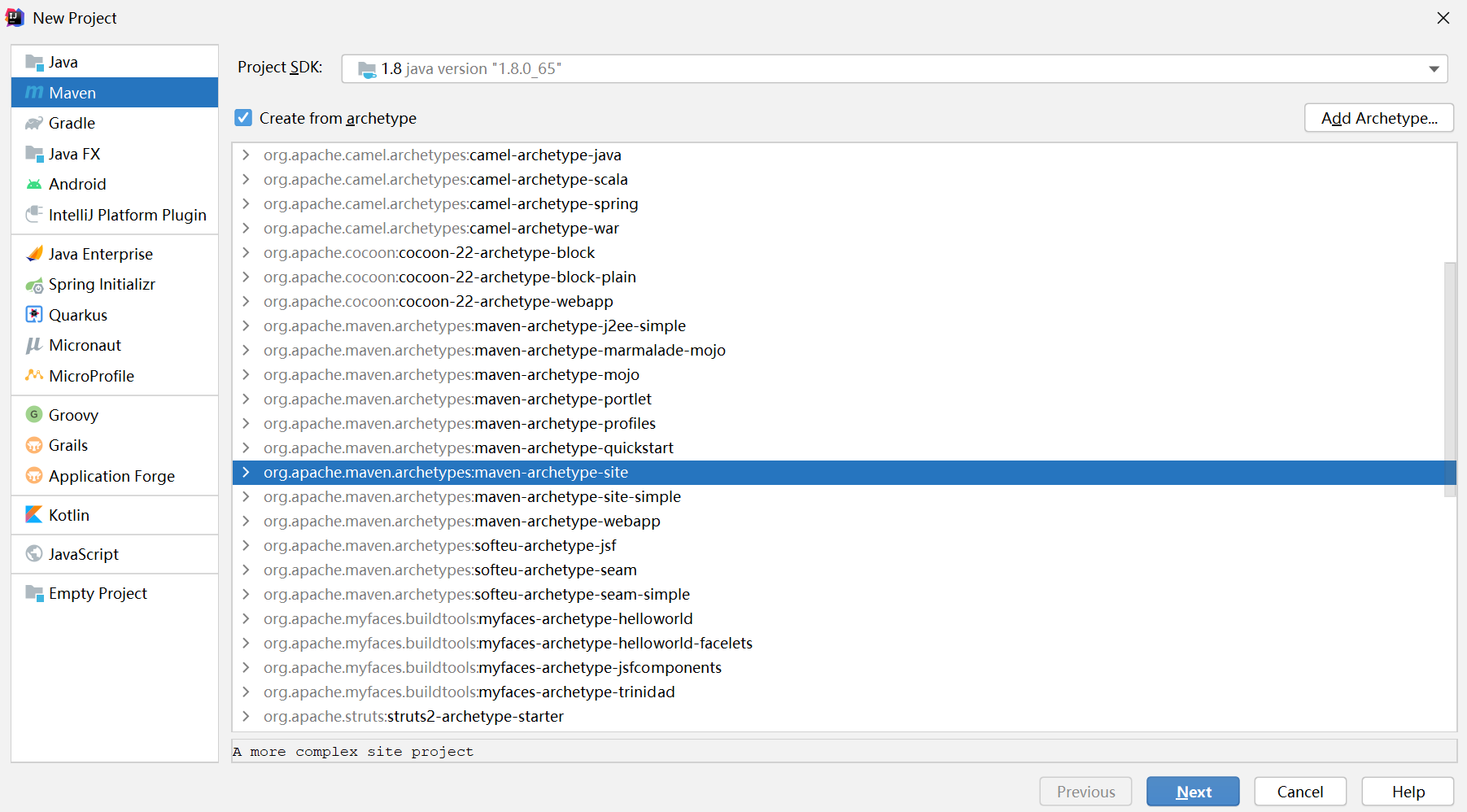The height and width of the screenshot is (812, 1467).
Task: Click the Application Forge icon
Action: point(33,476)
